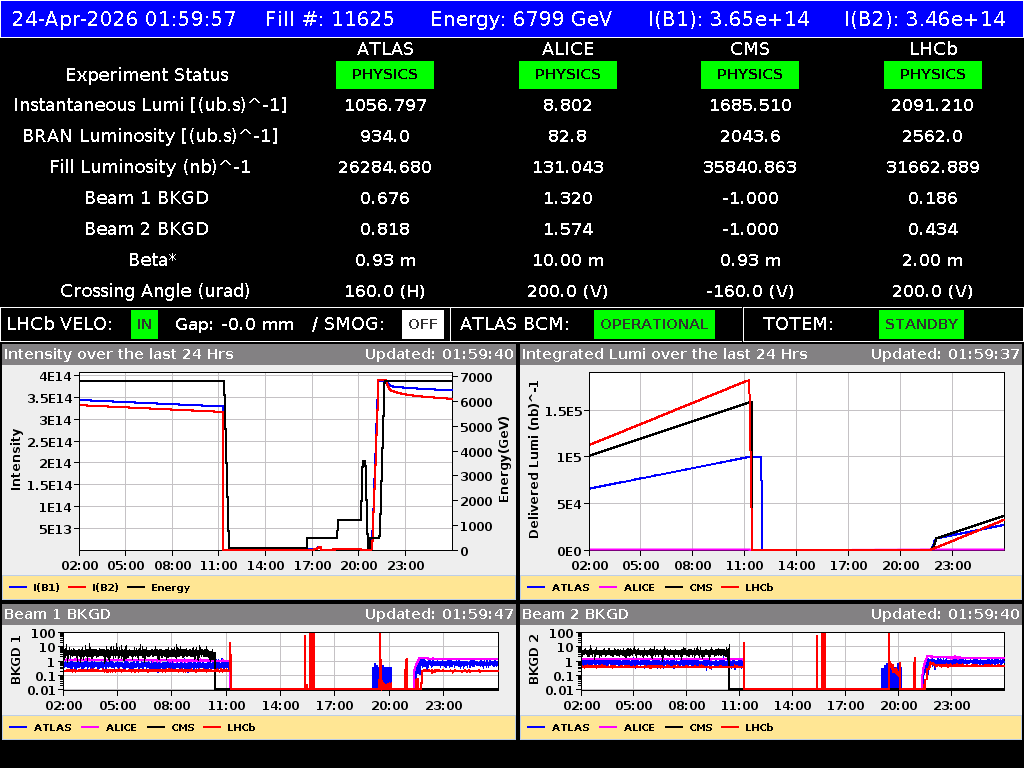The image size is (1024, 768).
Task: Select ALICE Beam 2 BKGD value 1.574
Action: coord(568,229)
